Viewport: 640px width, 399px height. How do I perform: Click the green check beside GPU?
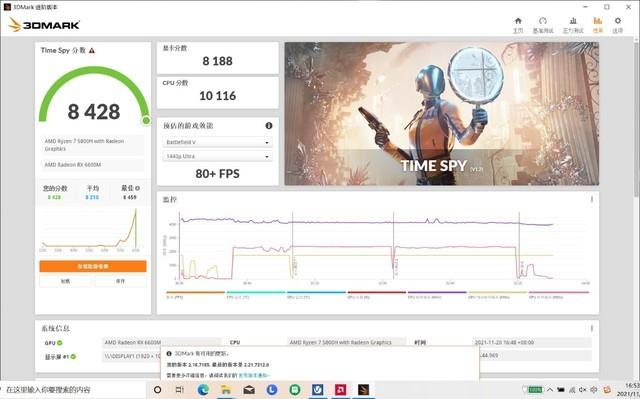[60, 343]
